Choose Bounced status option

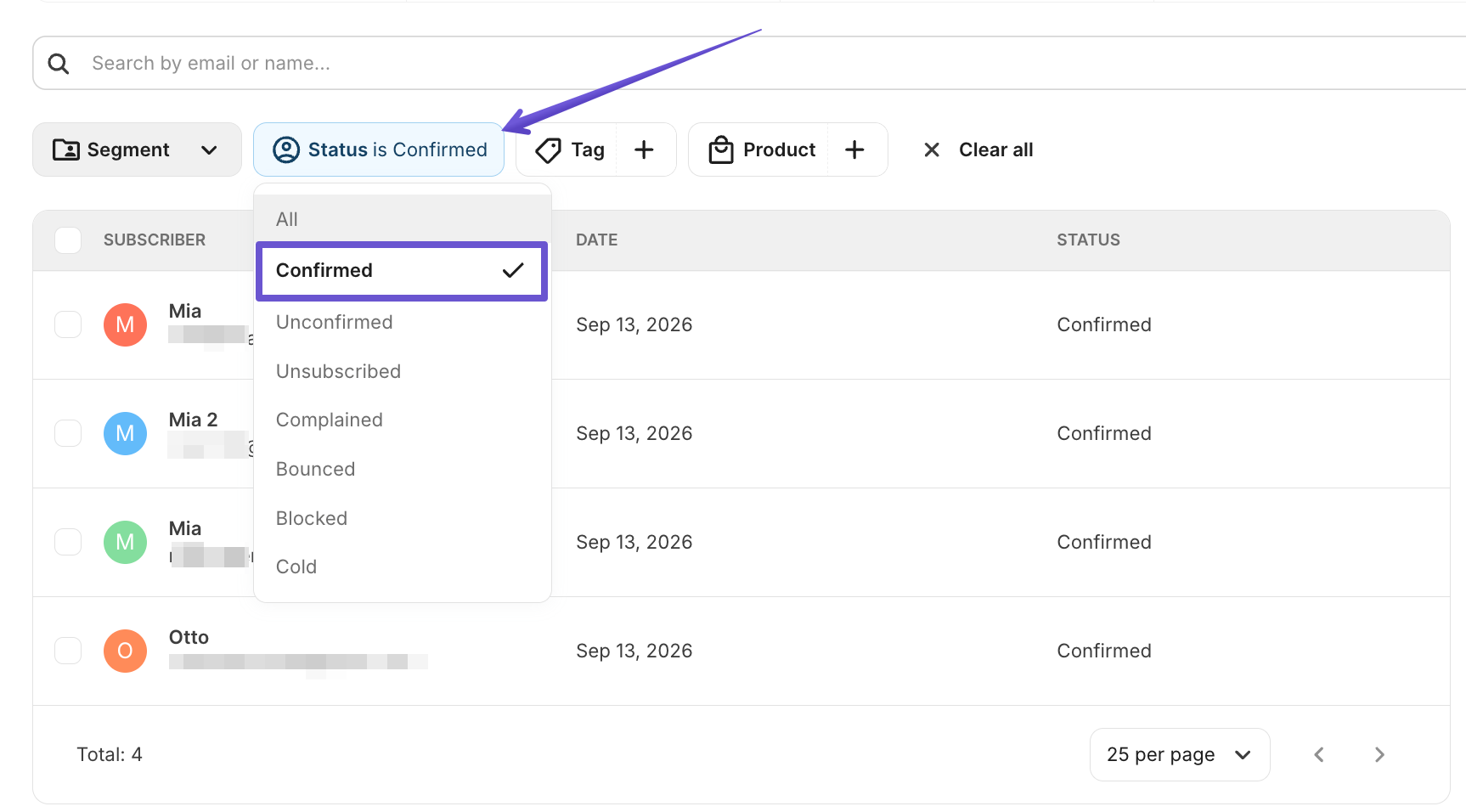point(403,469)
